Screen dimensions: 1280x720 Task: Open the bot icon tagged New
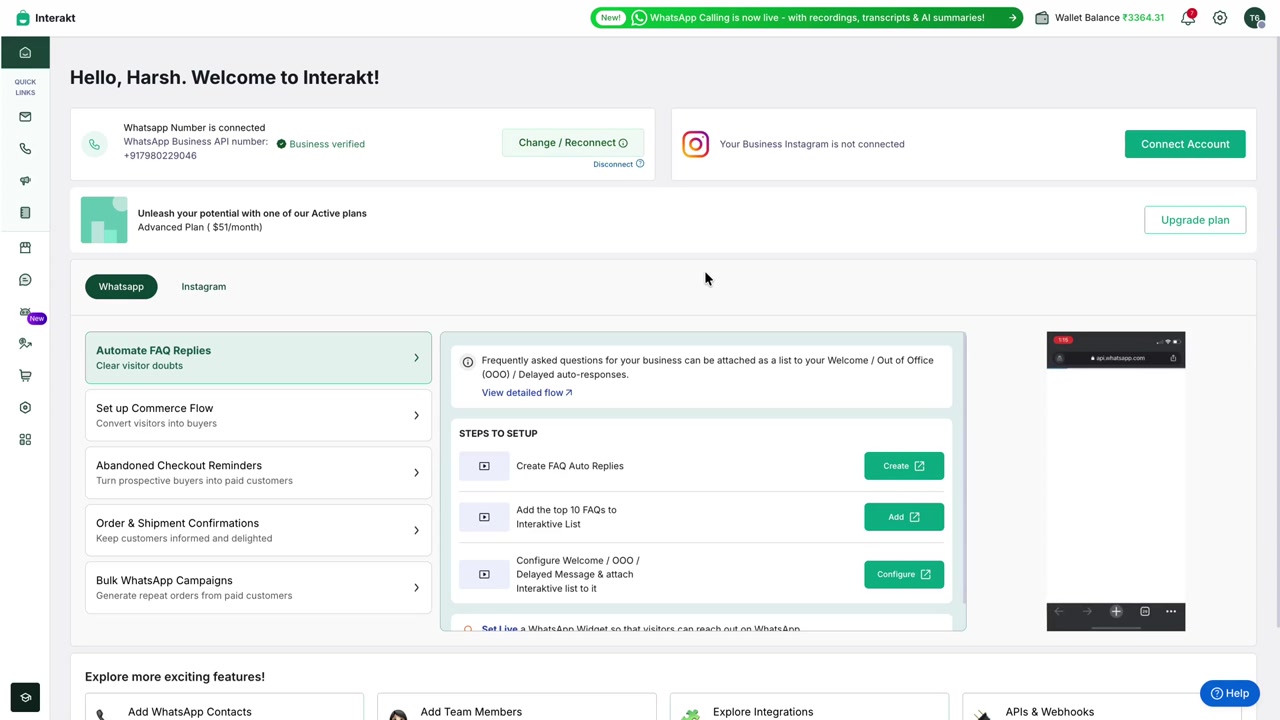click(x=25, y=312)
